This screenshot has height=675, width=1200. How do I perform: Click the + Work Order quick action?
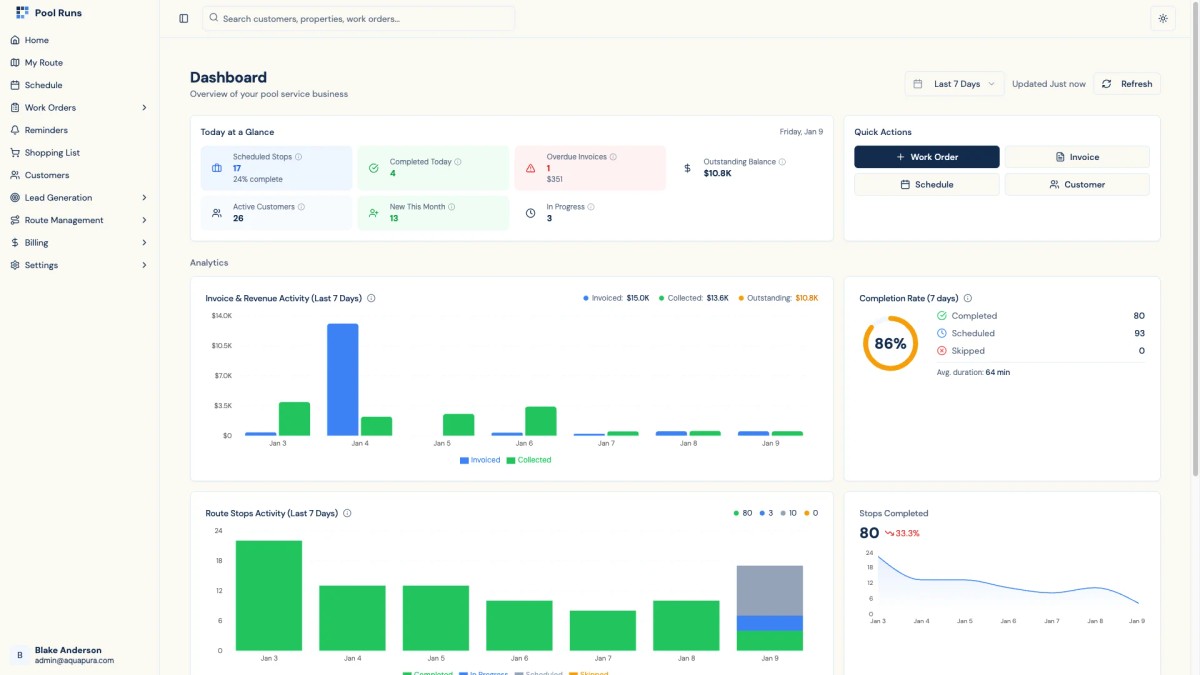pyautogui.click(x=926, y=157)
